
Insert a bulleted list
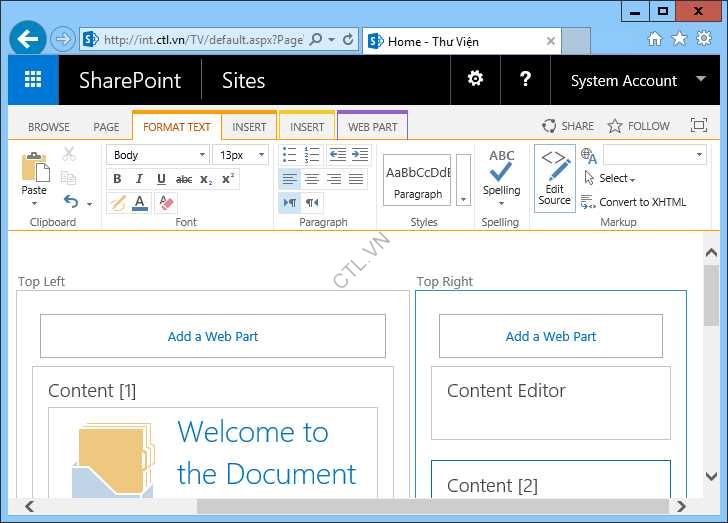click(x=289, y=155)
